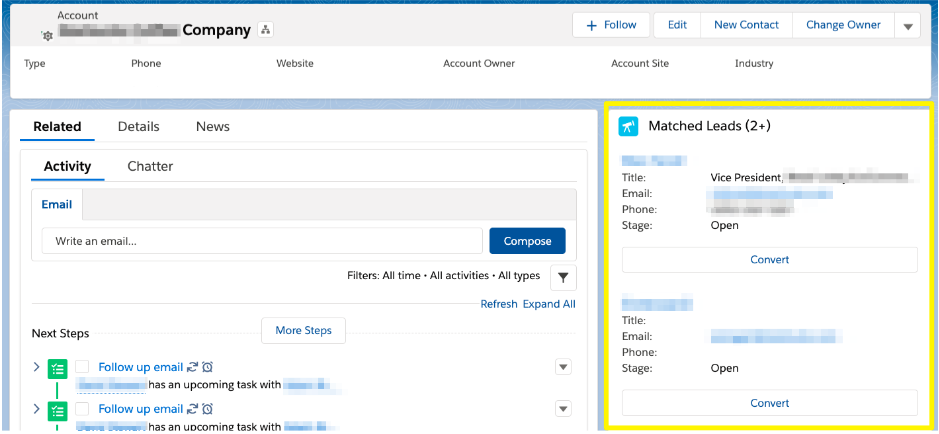939x434 pixels.
Task: Click the Filters: All time summary text
Action: (444, 276)
